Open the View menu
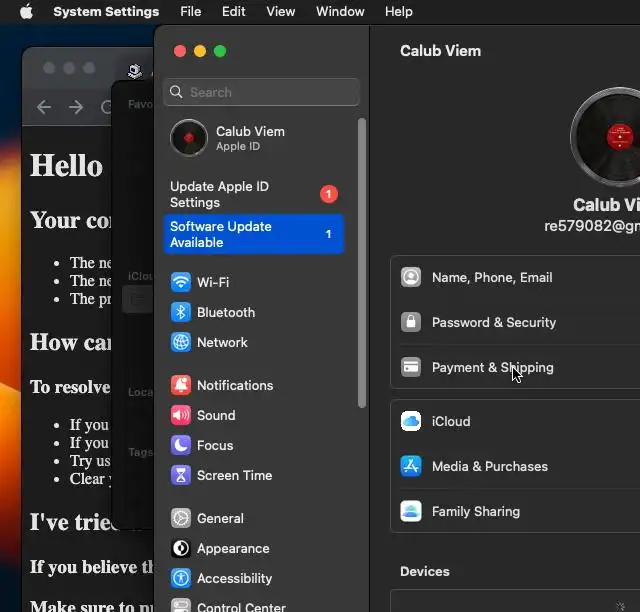Viewport: 640px width, 612px height. [281, 11]
